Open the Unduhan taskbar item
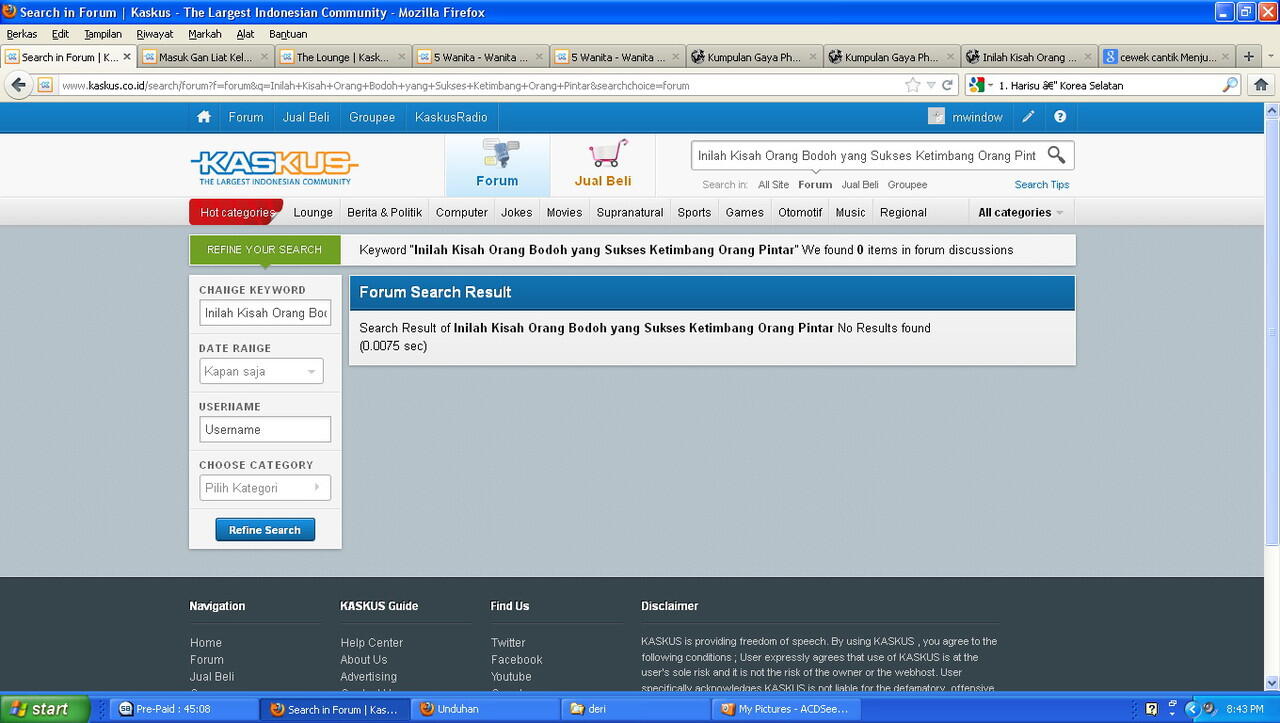The height and width of the screenshot is (723, 1280). (x=485, y=709)
